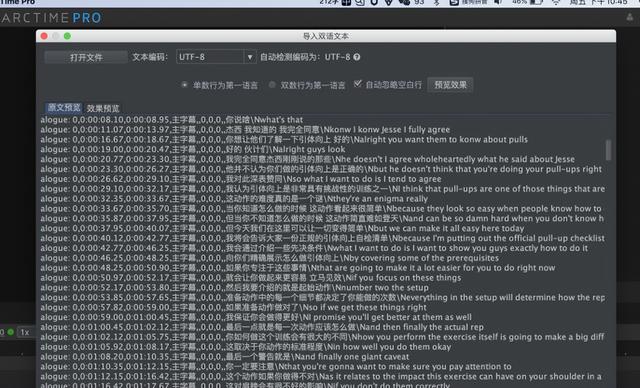Click the line 'official pull-up checklist'

pos(322,238)
